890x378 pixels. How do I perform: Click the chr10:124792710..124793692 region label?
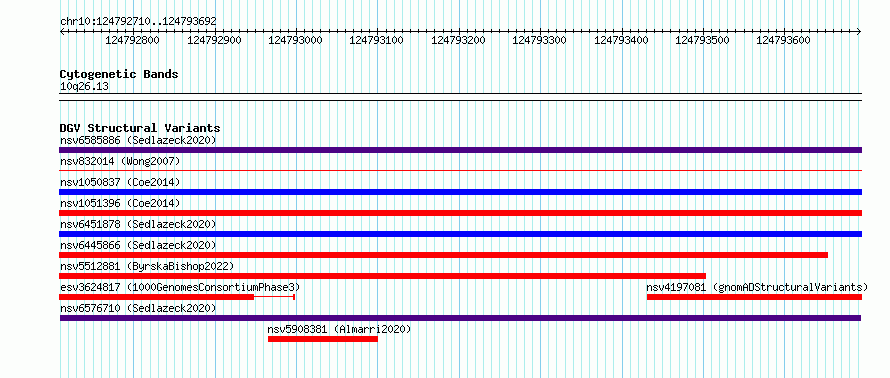click(138, 21)
